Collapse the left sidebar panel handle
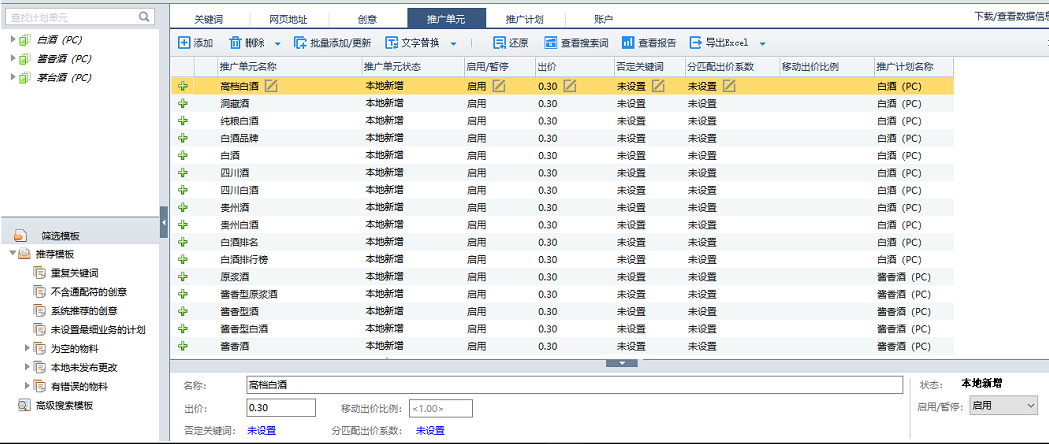1049x444 pixels. coord(164,223)
